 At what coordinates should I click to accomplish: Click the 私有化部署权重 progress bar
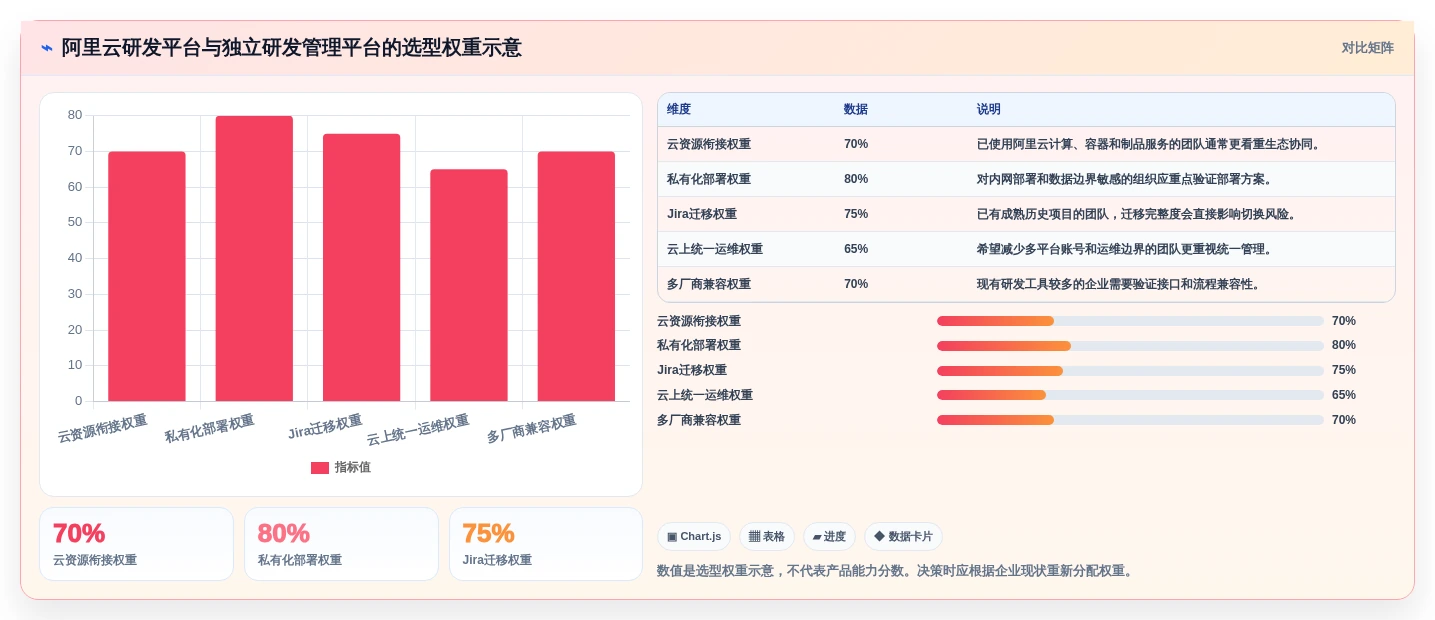[1130, 346]
